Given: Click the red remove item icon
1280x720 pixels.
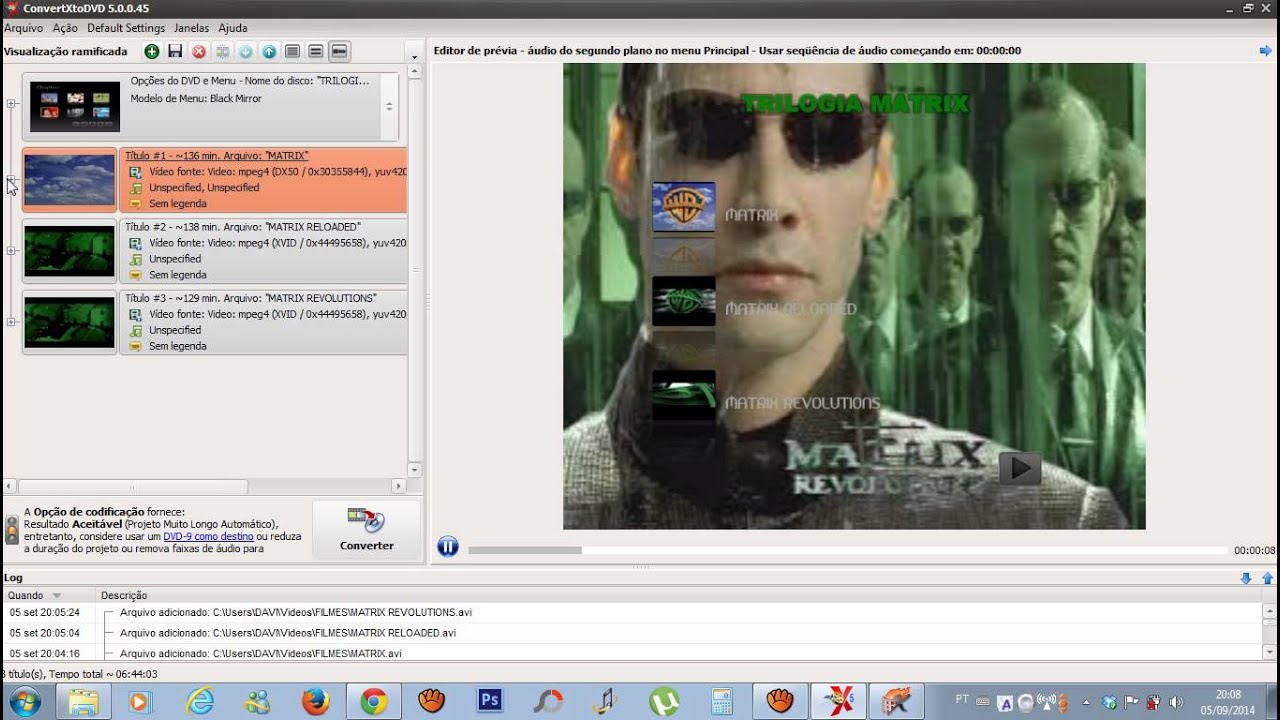Looking at the screenshot, I should 199,51.
